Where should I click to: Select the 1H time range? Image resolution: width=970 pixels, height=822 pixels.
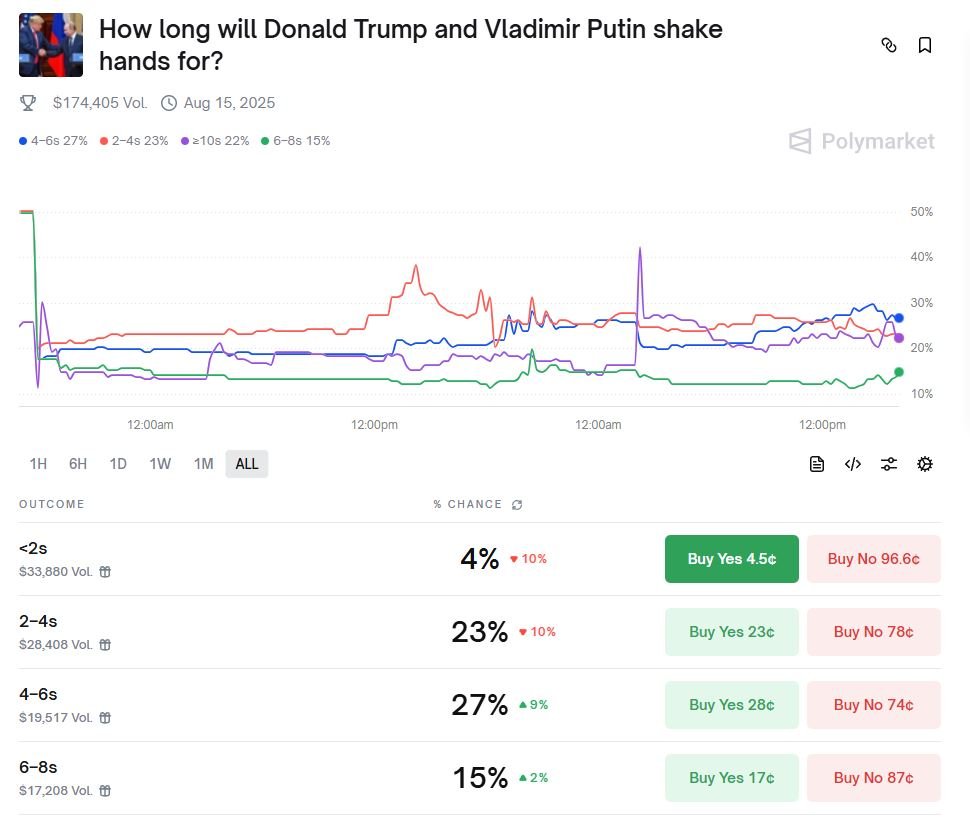38,464
